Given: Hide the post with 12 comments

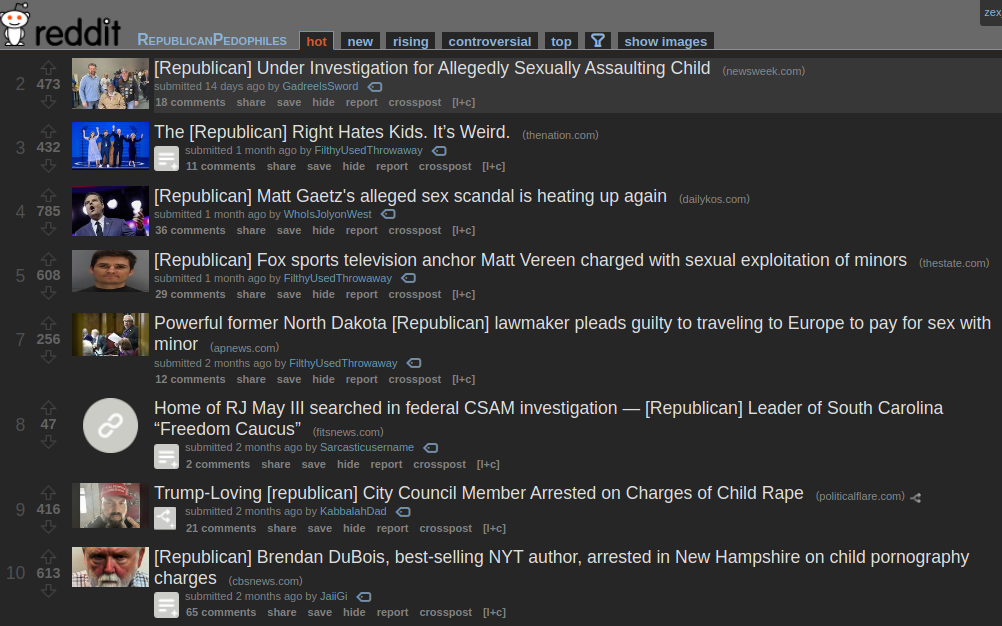Looking at the screenshot, I should [x=323, y=379].
